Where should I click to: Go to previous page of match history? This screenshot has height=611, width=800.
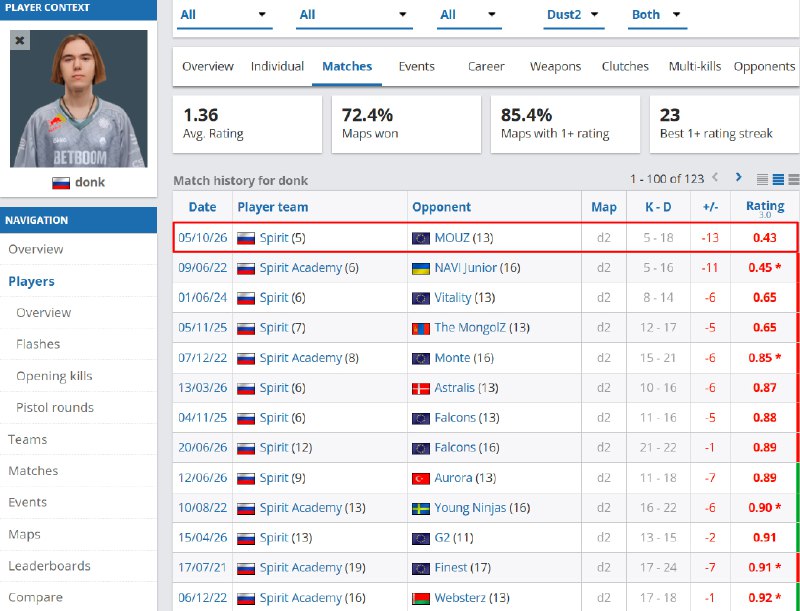point(715,177)
